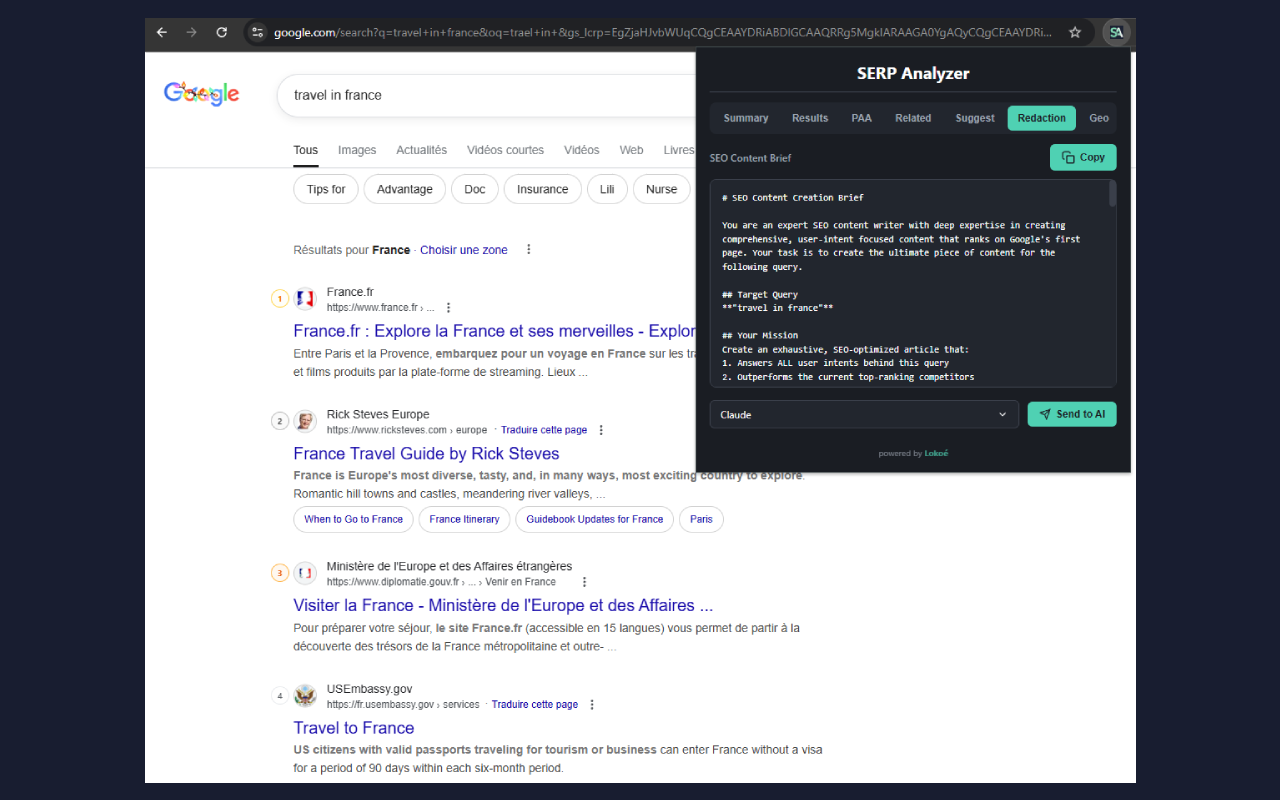Open France Travel Guide by Rick Steves

(x=426, y=454)
